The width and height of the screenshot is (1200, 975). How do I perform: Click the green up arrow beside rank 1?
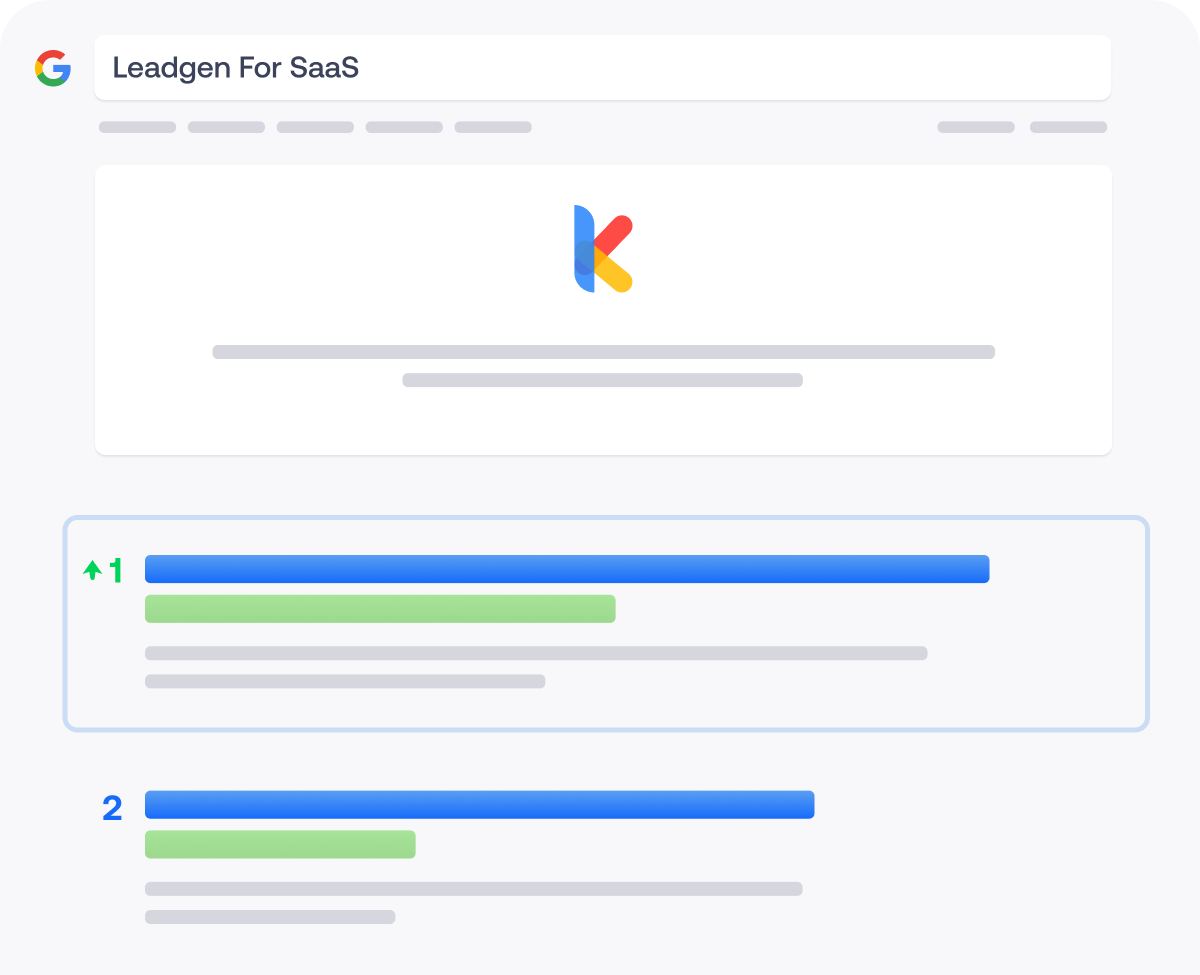[92, 570]
